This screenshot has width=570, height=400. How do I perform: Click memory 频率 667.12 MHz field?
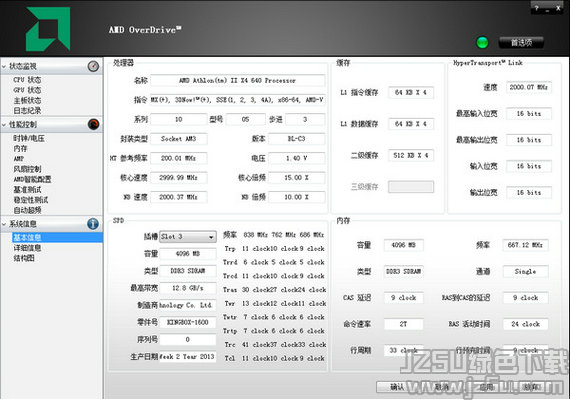click(x=525, y=245)
